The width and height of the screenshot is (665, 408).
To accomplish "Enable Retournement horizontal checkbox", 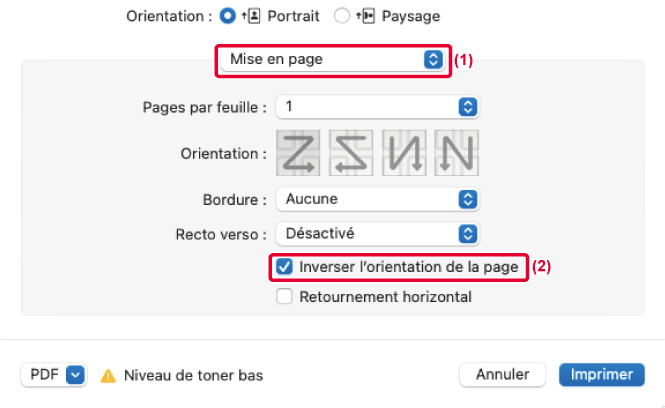I will [x=285, y=296].
